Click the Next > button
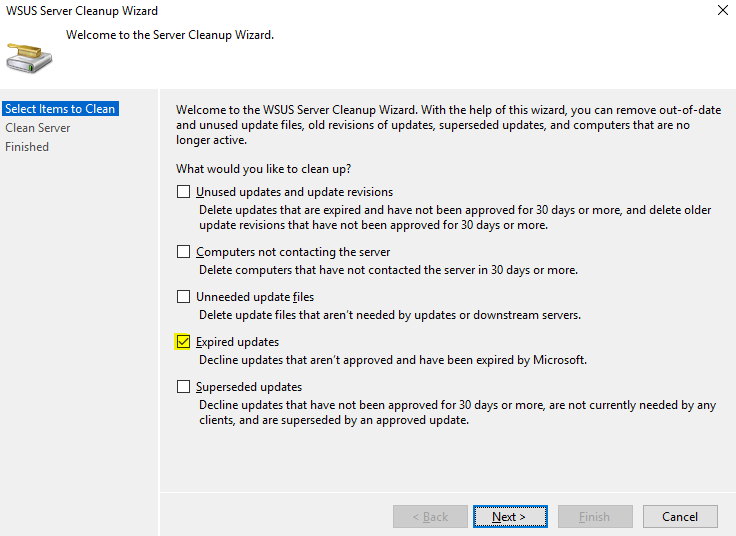736x536 pixels. click(510, 516)
